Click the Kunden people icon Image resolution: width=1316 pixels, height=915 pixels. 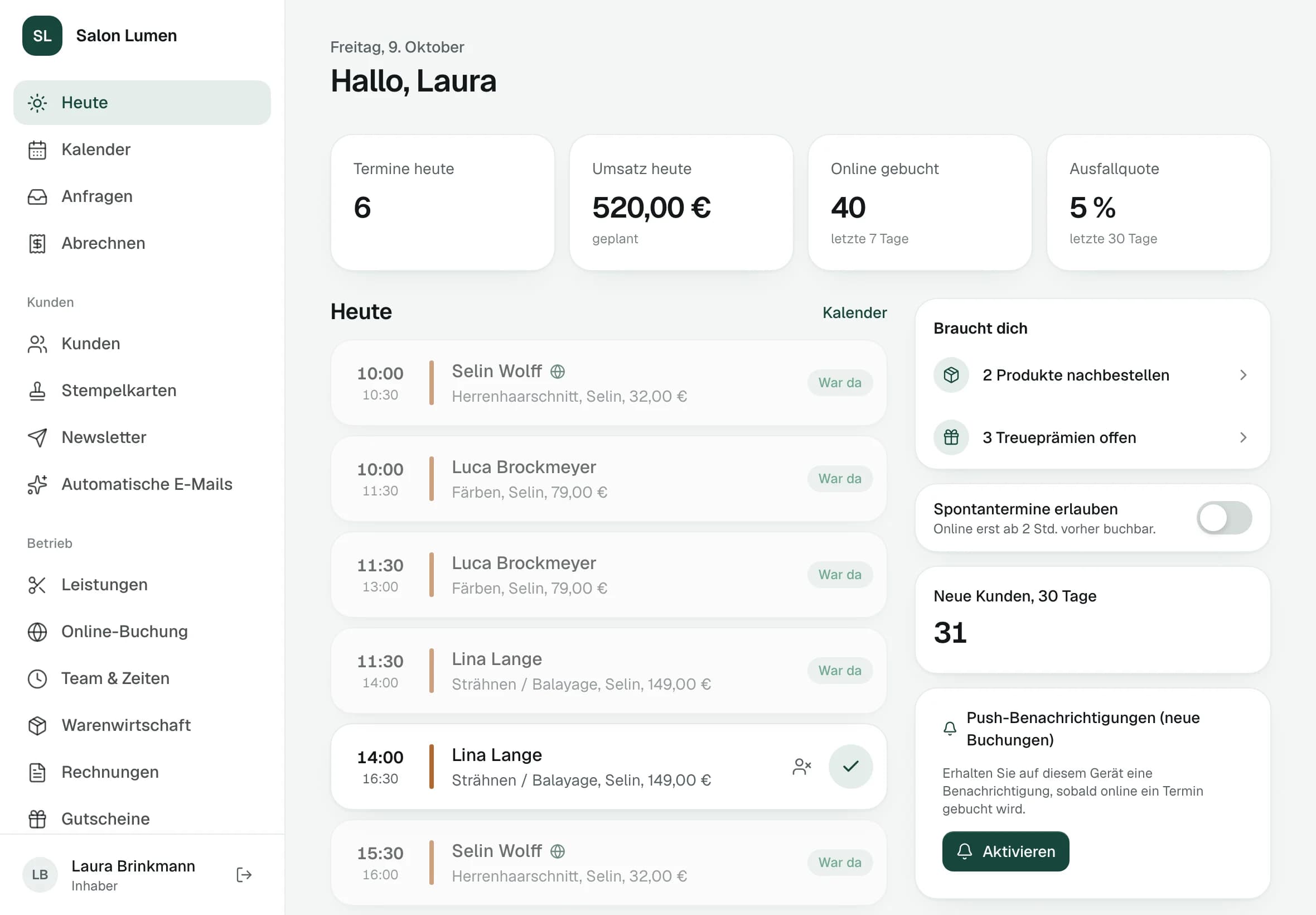[x=37, y=344]
